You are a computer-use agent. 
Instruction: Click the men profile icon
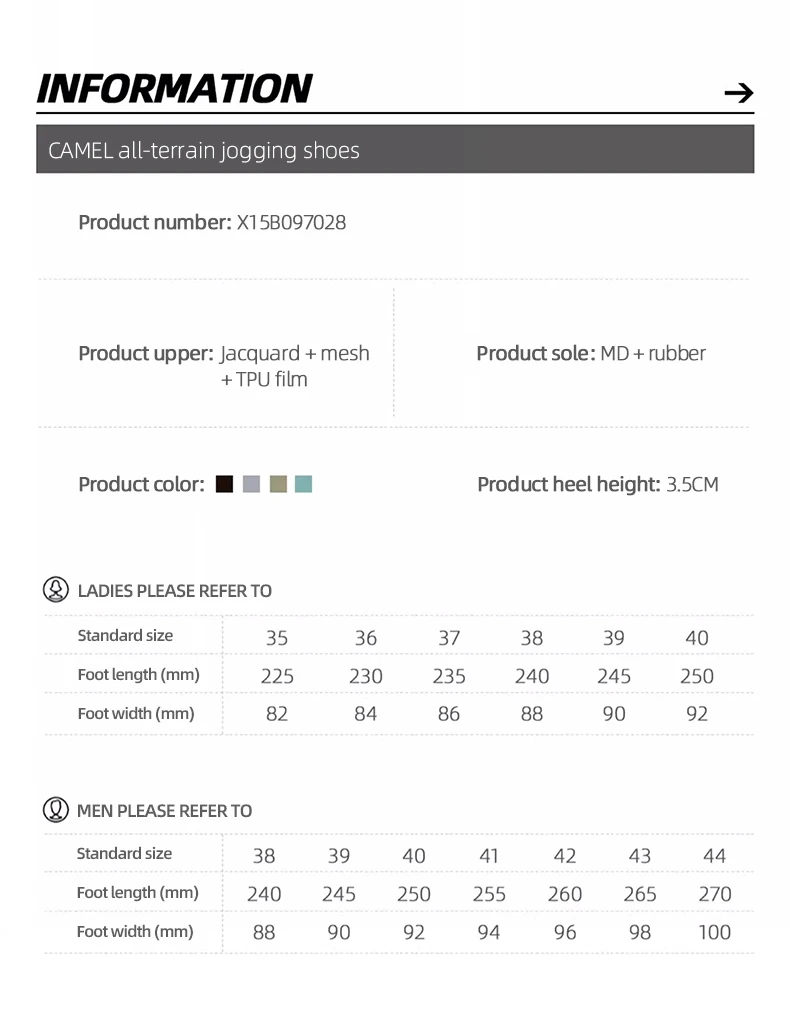(x=56, y=809)
